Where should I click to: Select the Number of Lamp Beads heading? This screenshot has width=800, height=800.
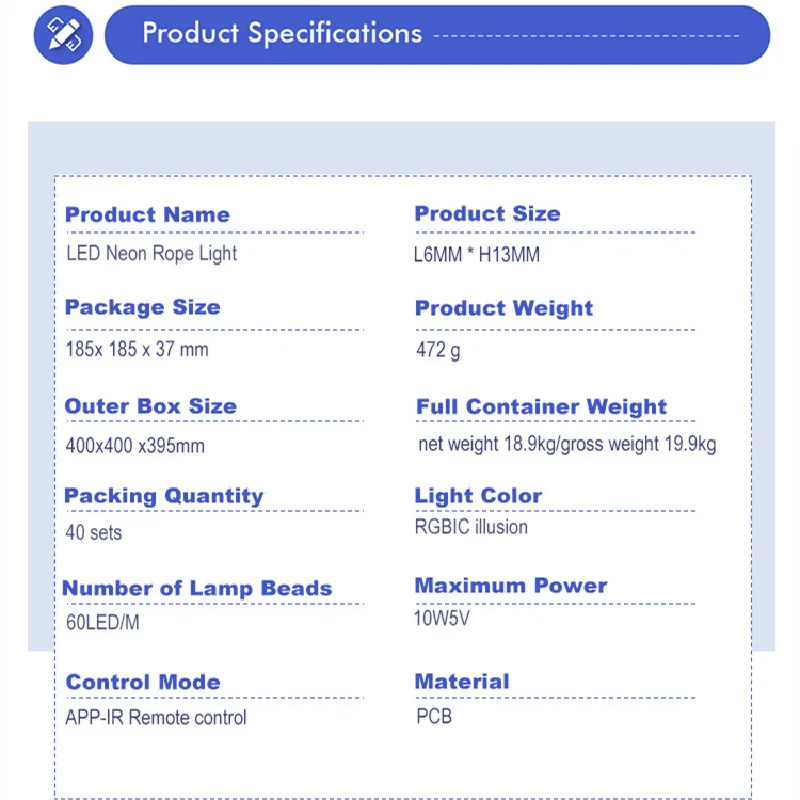pos(197,588)
